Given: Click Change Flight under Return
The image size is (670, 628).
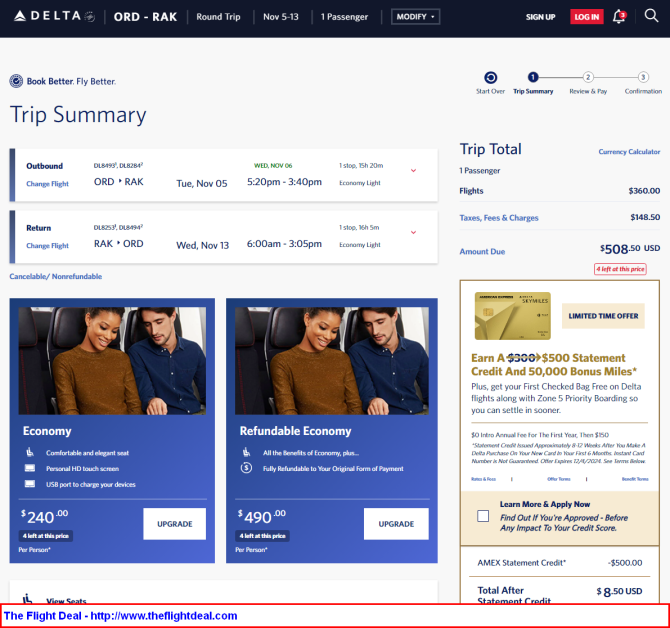Looking at the screenshot, I should [x=47, y=246].
